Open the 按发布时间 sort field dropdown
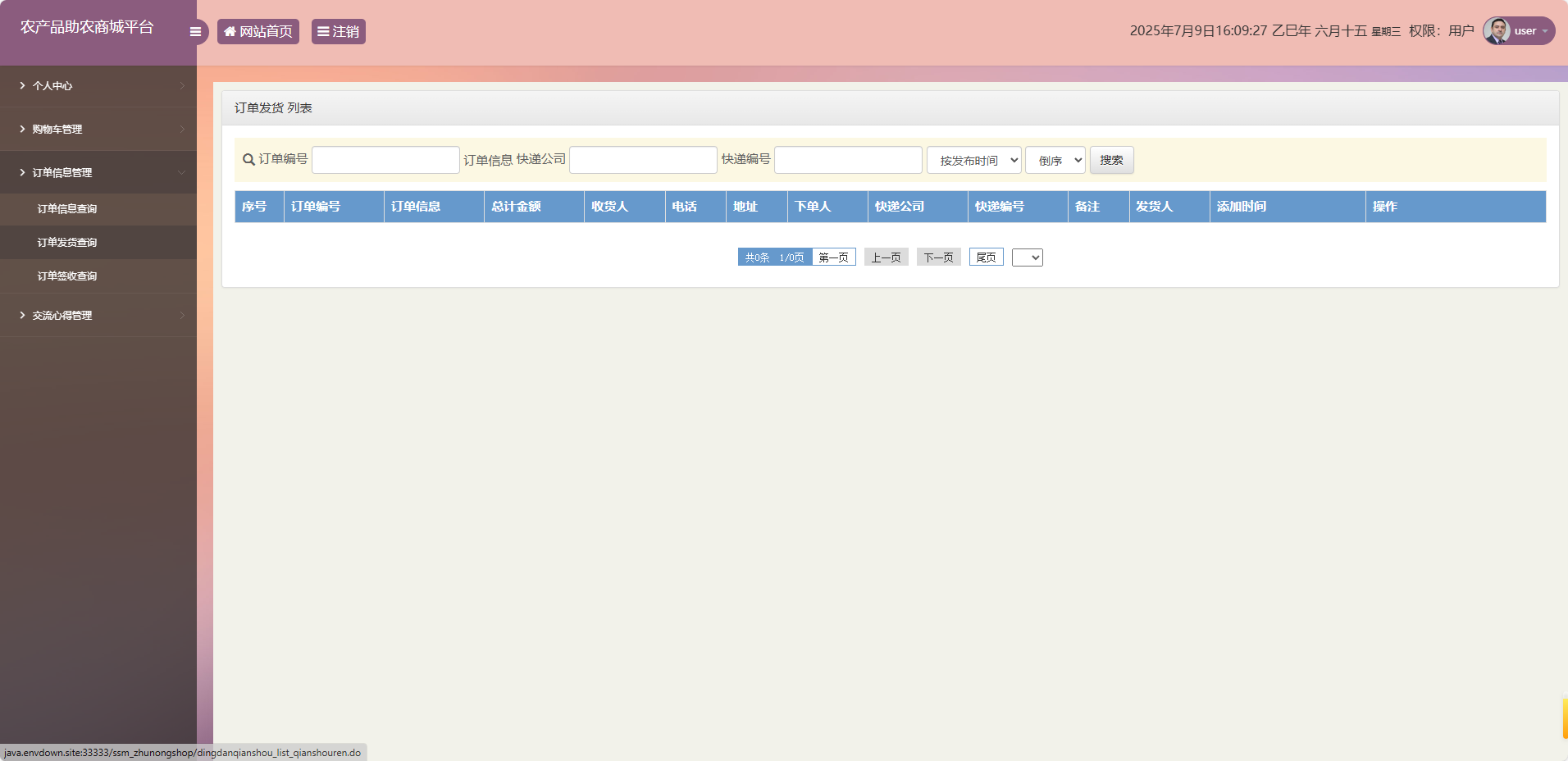The width and height of the screenshot is (1568, 761). (x=973, y=160)
